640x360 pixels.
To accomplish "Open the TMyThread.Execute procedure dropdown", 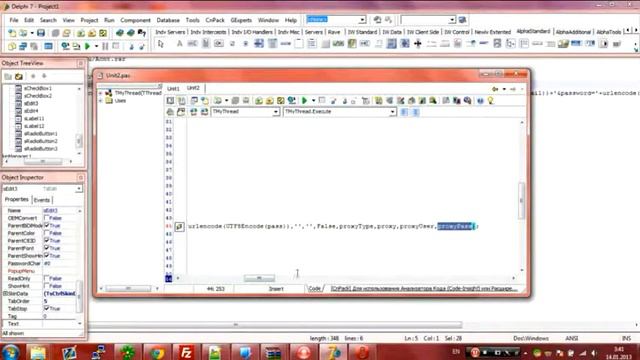I will point(393,112).
